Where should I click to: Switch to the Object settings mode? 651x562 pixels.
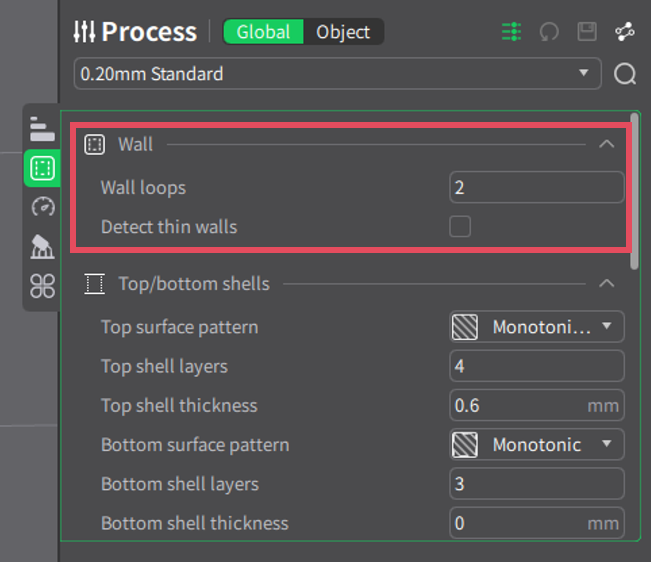point(343,32)
